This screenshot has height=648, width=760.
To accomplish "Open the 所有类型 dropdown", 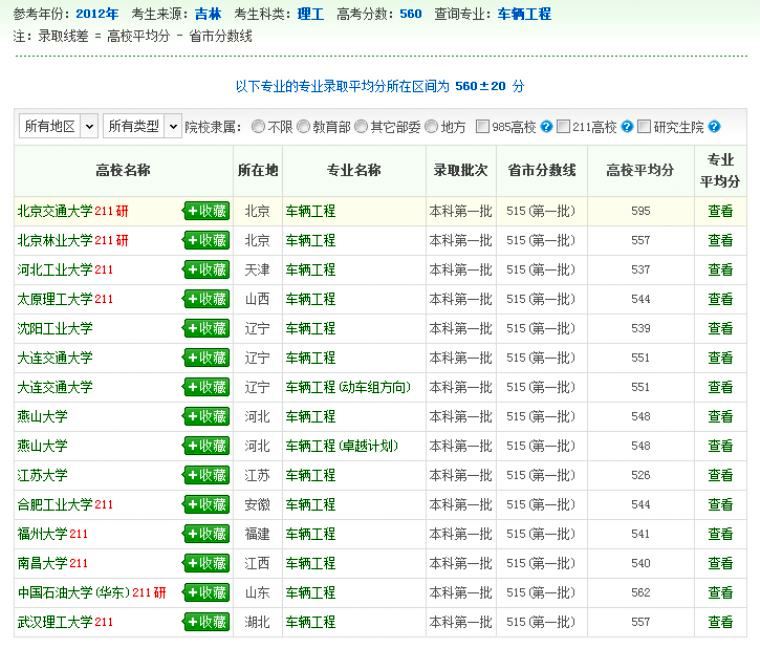I will (x=142, y=126).
